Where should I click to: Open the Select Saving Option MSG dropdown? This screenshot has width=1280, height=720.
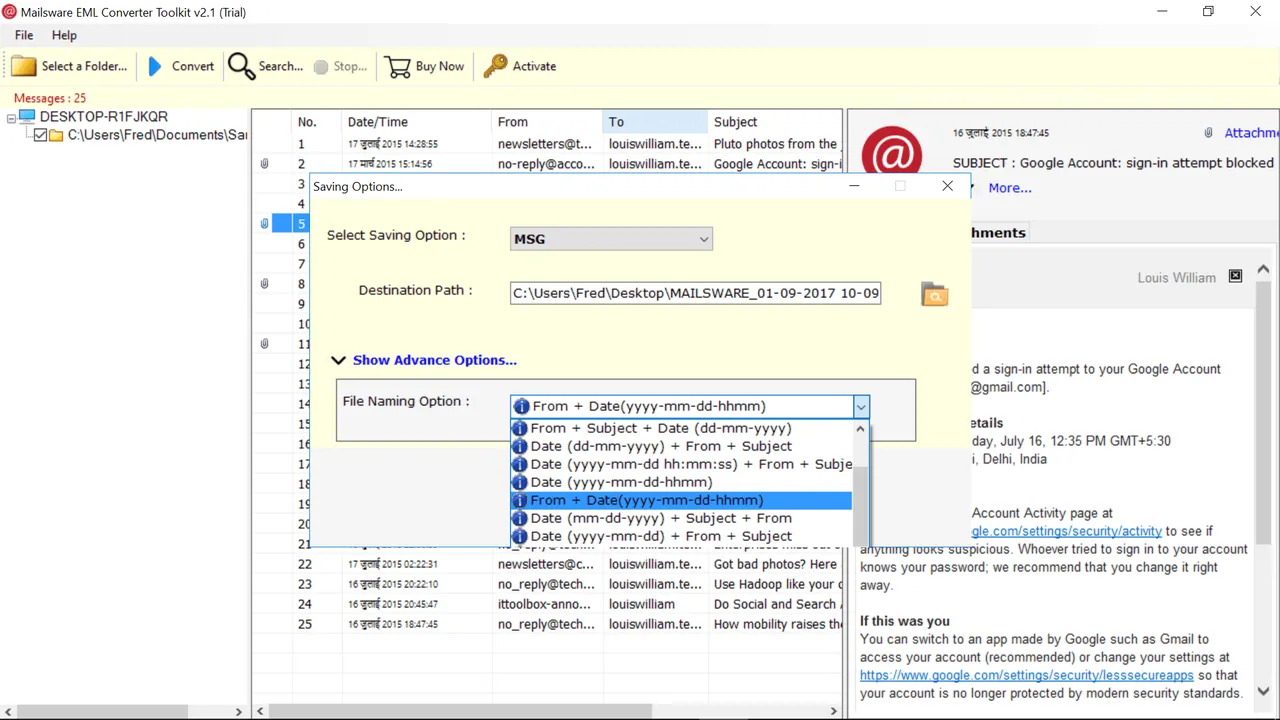click(x=611, y=239)
